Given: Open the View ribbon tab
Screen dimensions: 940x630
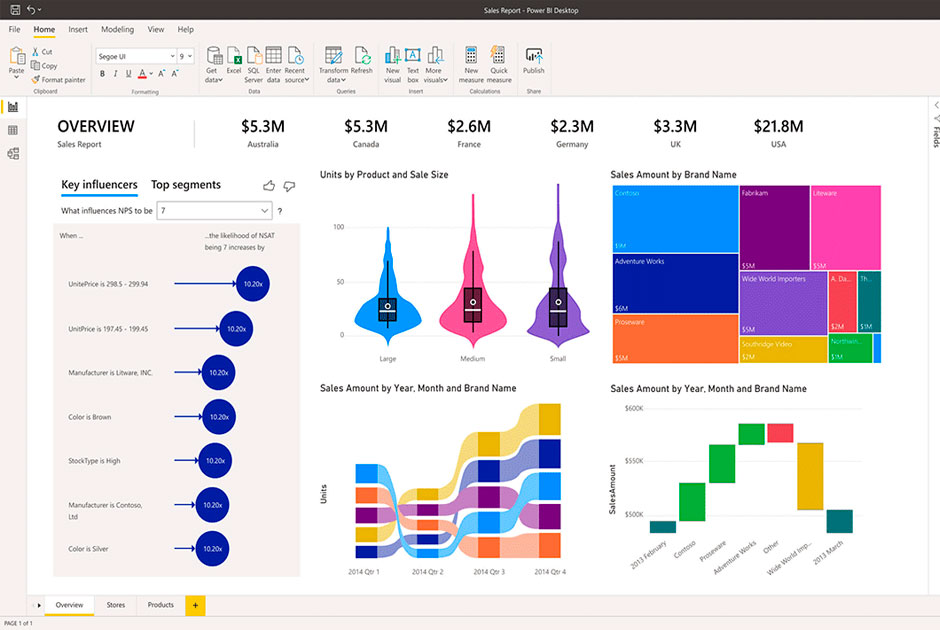Looking at the screenshot, I should pos(156,29).
